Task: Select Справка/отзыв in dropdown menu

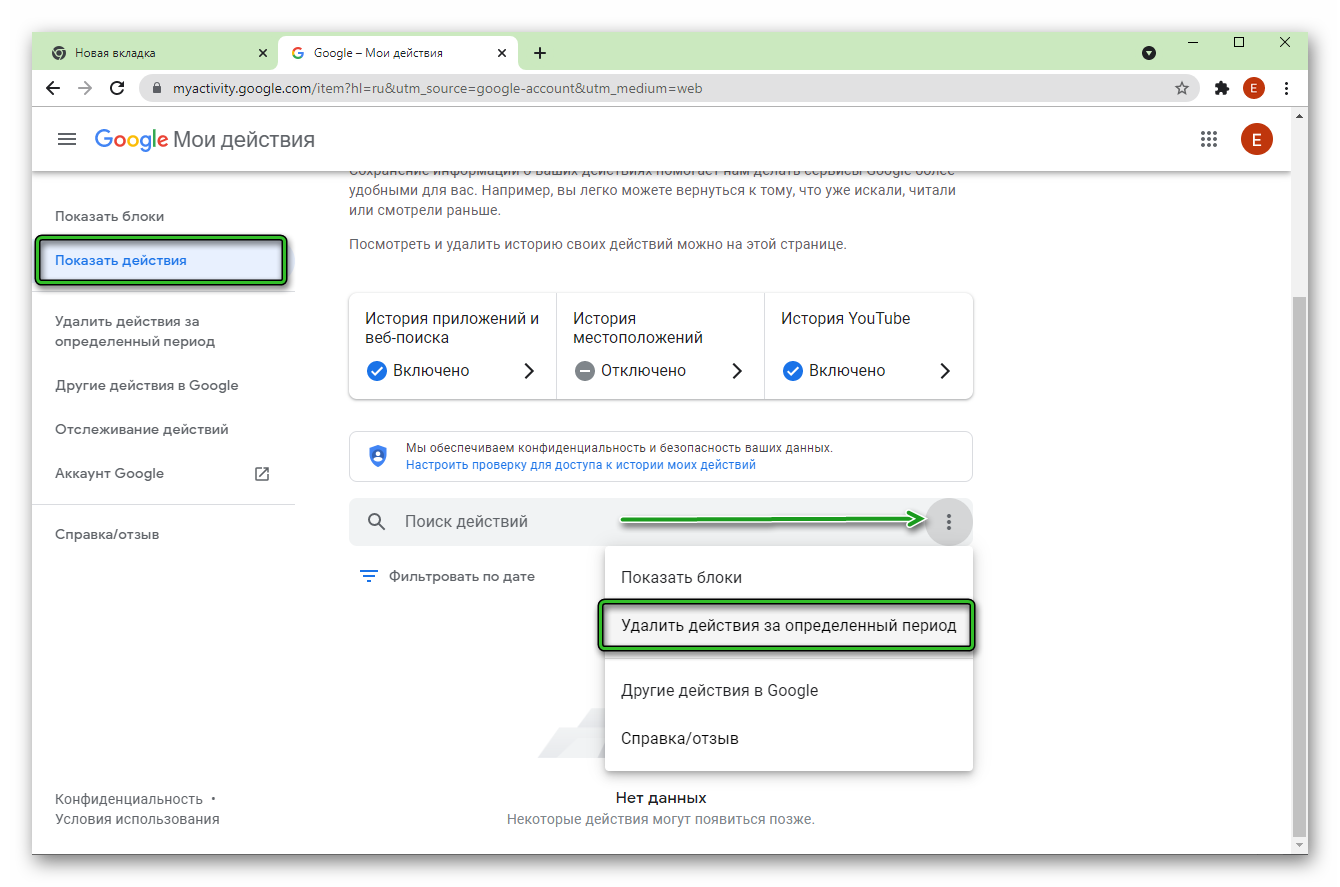Action: [789, 738]
